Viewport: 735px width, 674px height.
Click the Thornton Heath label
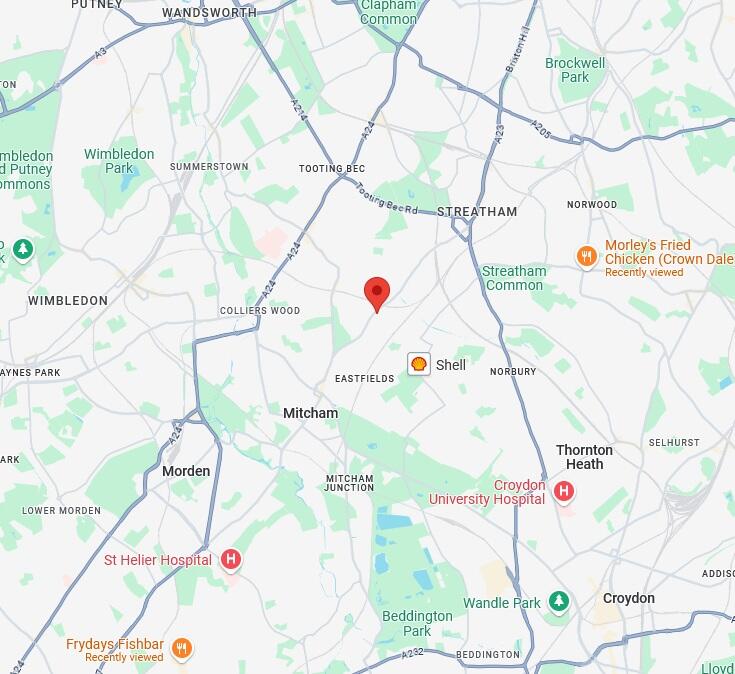tap(585, 457)
